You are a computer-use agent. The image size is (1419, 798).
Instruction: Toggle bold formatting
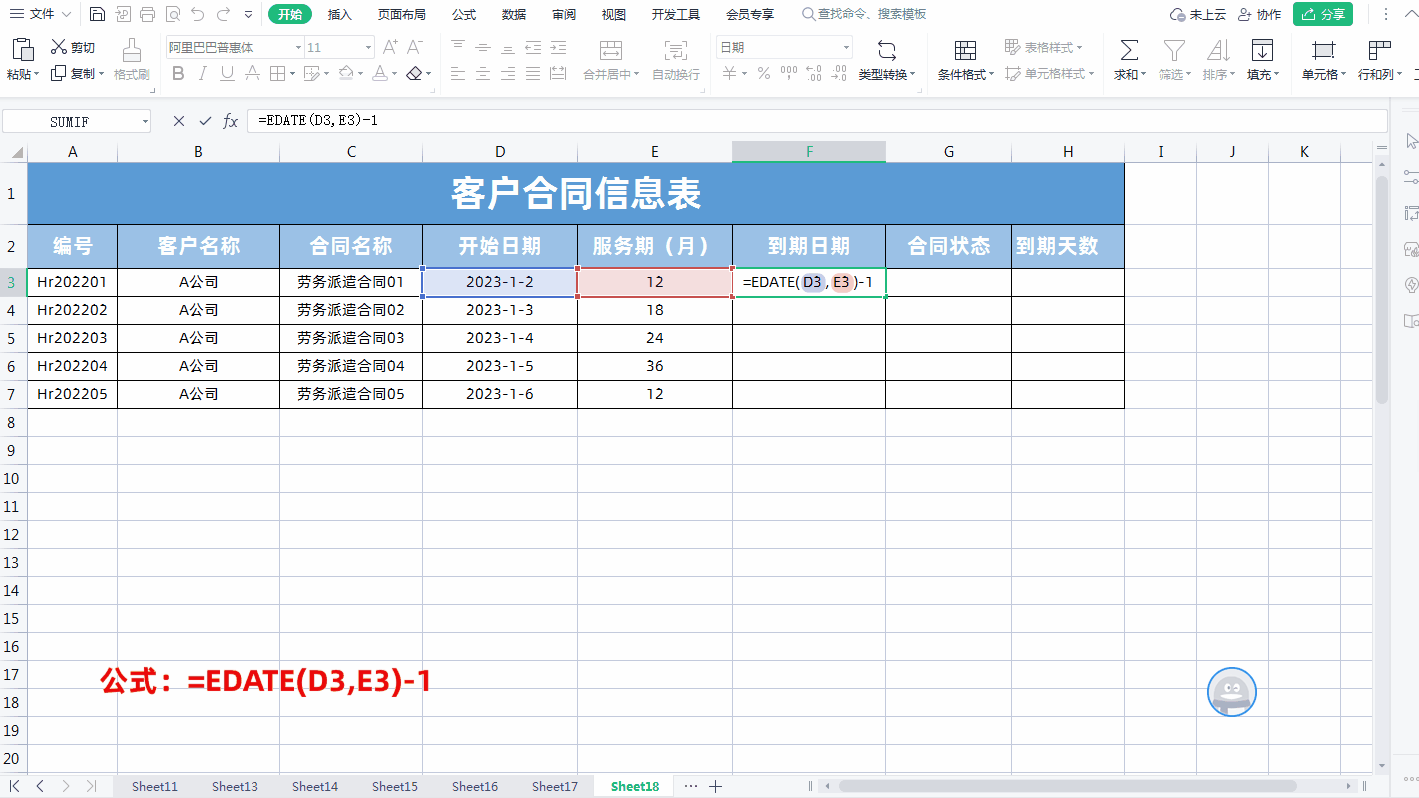[x=178, y=73]
